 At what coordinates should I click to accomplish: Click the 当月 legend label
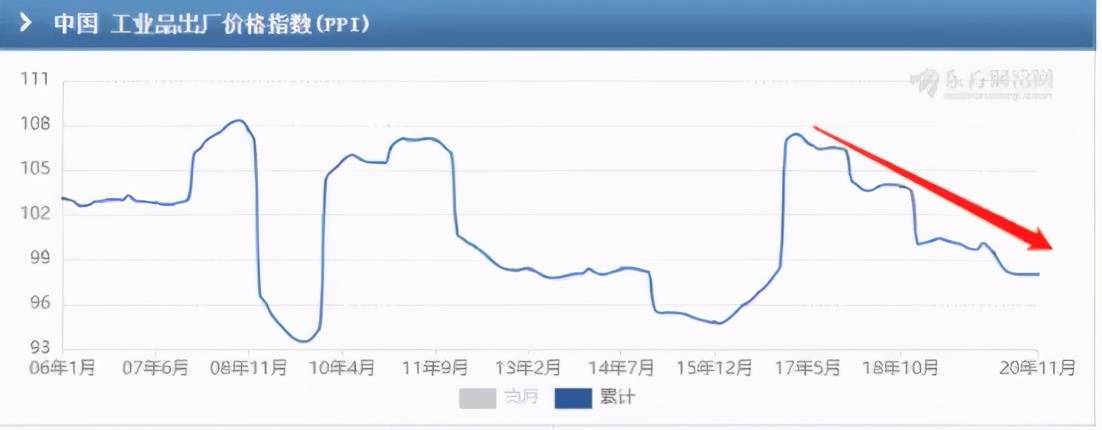point(521,398)
